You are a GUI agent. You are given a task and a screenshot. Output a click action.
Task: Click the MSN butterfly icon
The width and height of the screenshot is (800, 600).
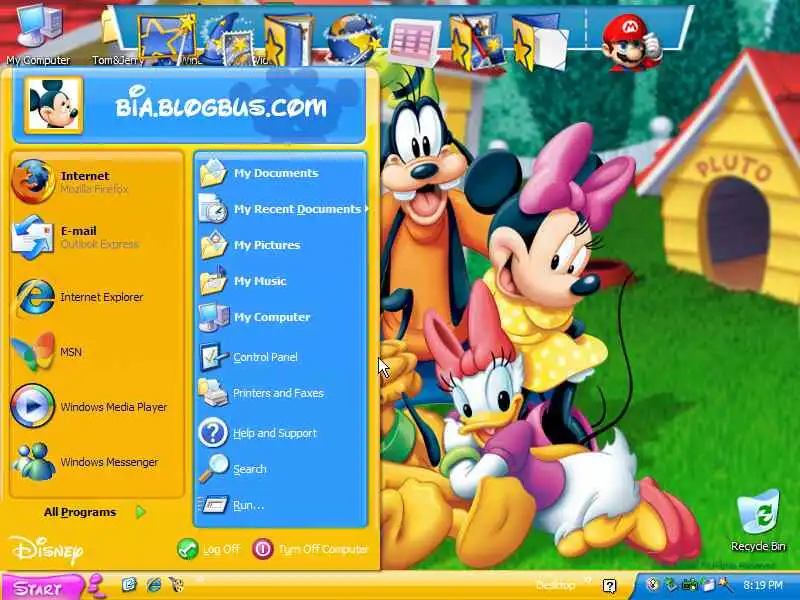(33, 352)
